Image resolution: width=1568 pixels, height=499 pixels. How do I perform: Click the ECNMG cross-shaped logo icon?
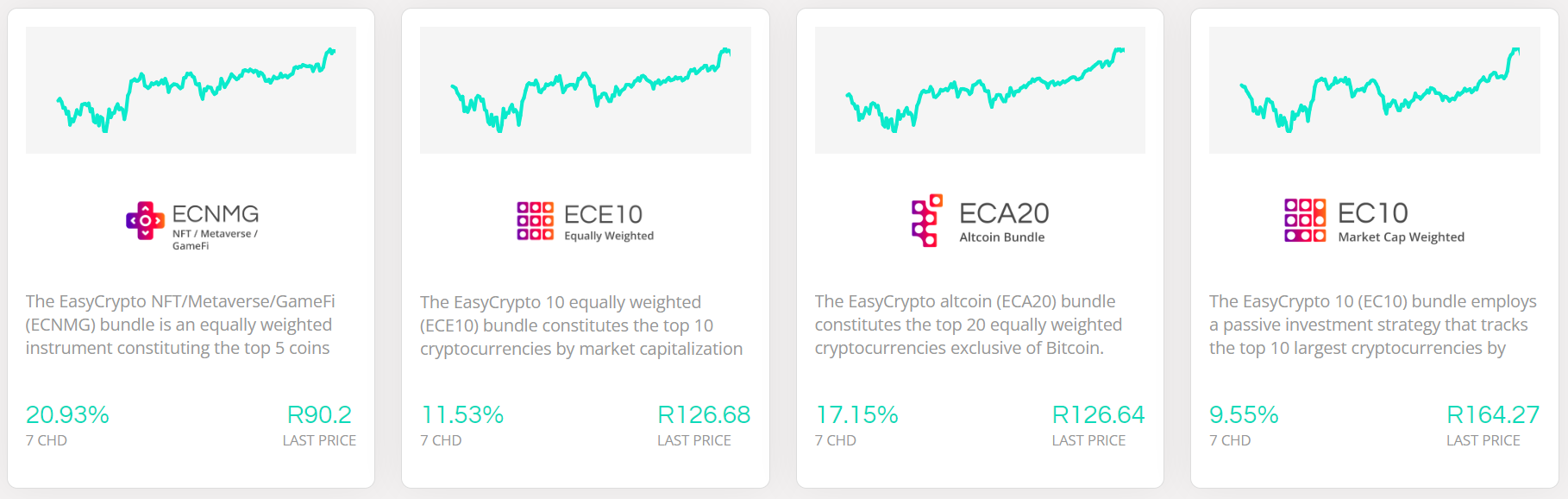pos(145,221)
